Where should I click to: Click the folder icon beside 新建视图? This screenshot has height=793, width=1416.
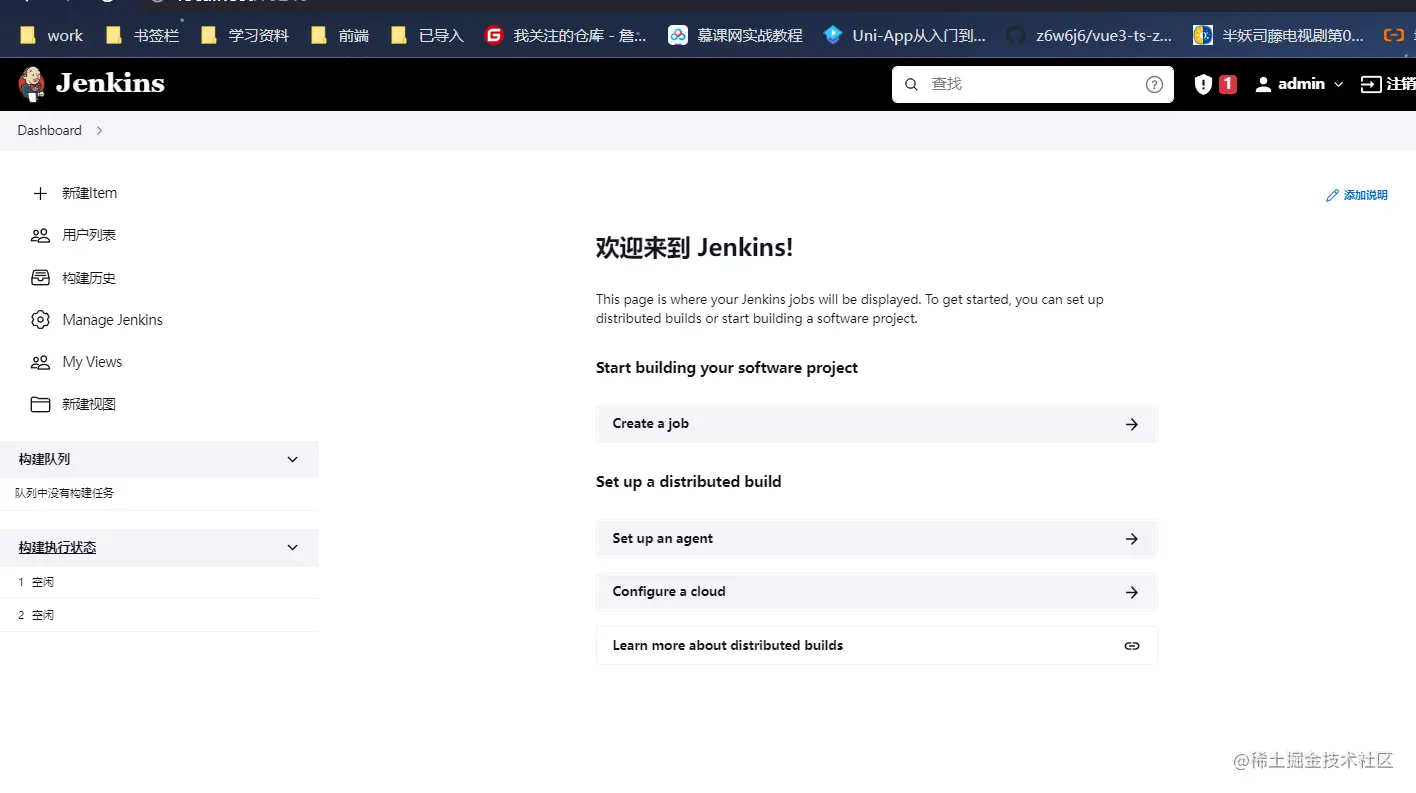point(40,404)
